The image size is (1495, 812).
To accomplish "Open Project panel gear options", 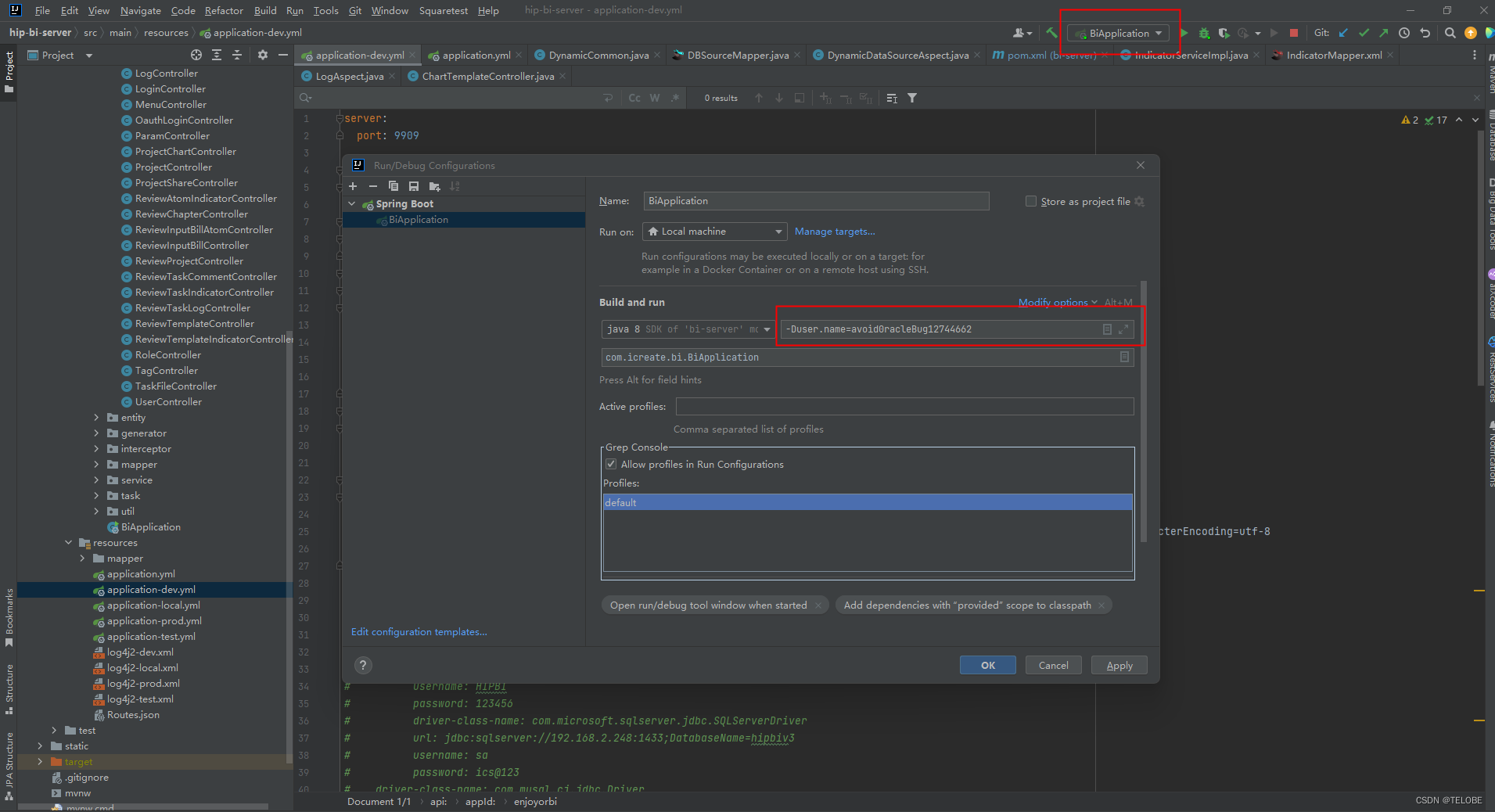I will (263, 55).
